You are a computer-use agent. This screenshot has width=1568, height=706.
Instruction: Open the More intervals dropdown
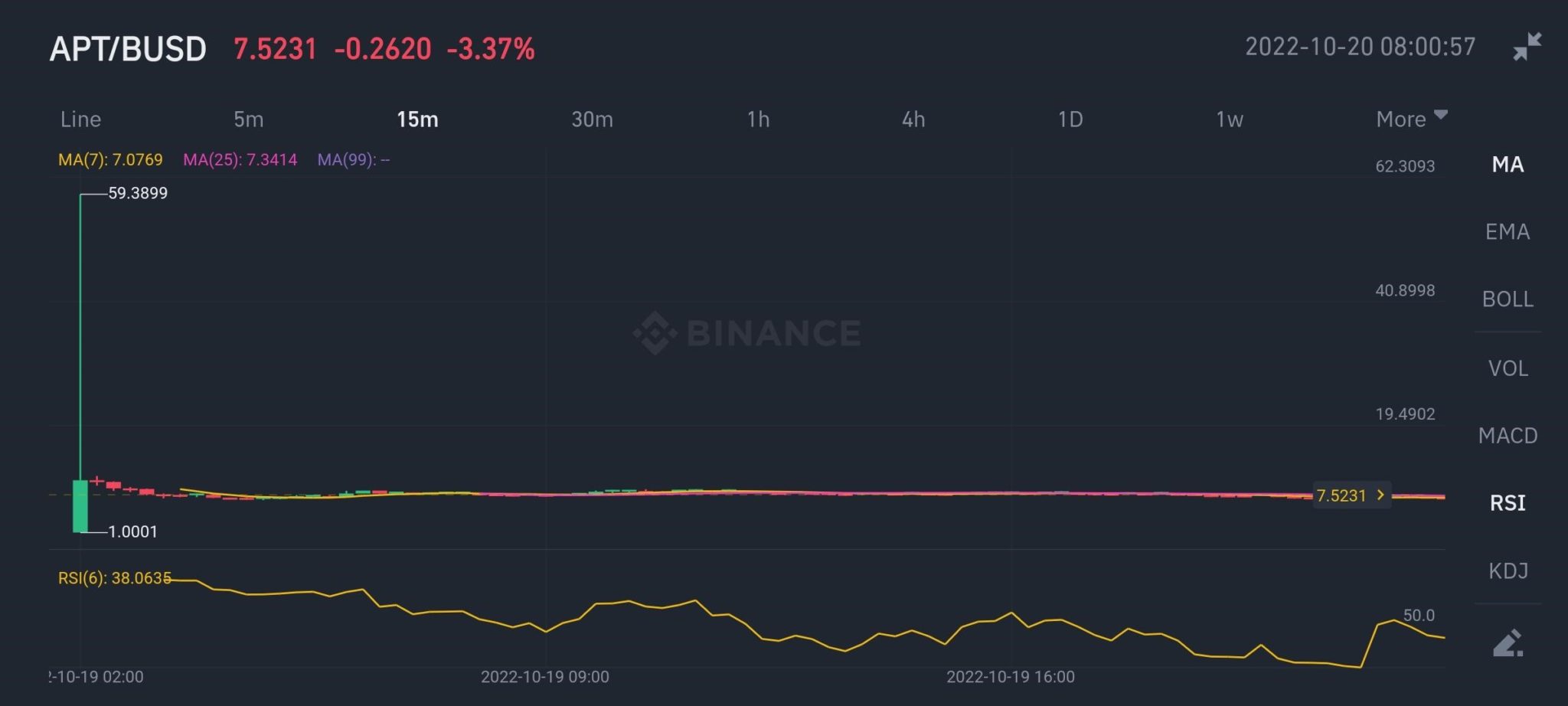tap(1410, 119)
